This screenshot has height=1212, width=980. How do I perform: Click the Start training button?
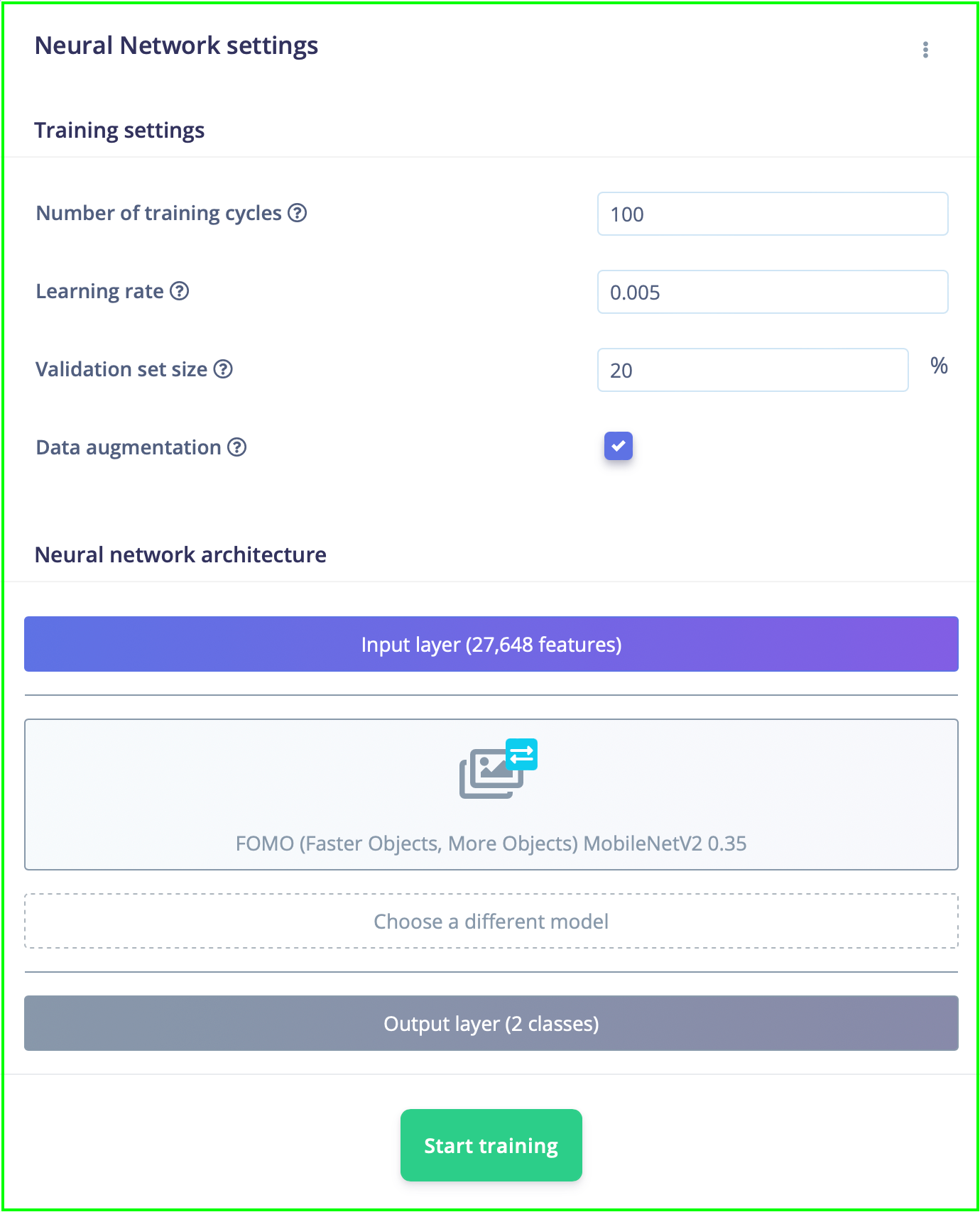(x=491, y=1145)
